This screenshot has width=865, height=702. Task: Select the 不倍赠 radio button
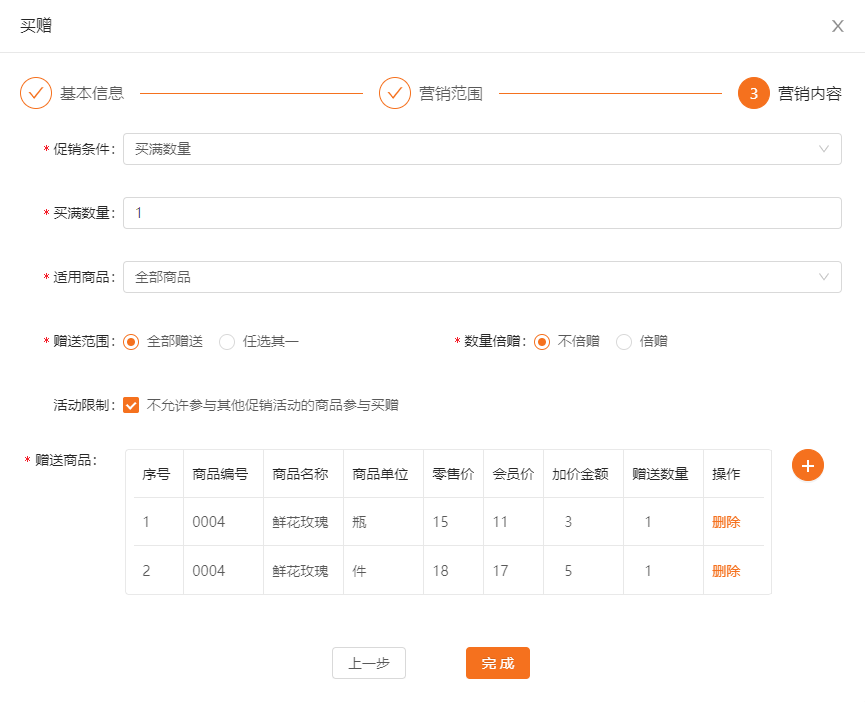click(x=541, y=341)
